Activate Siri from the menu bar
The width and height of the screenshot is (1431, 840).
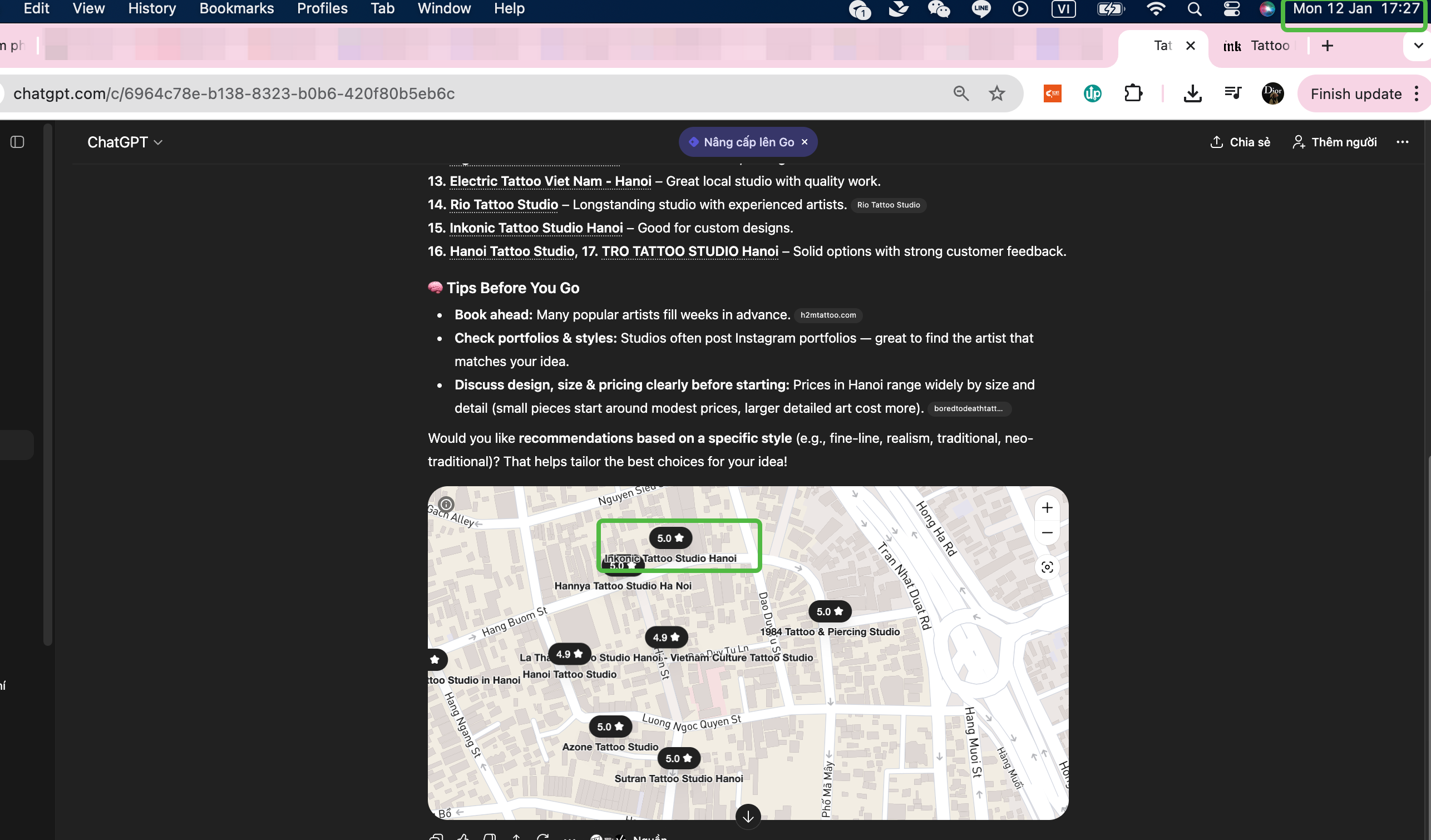point(1267,8)
